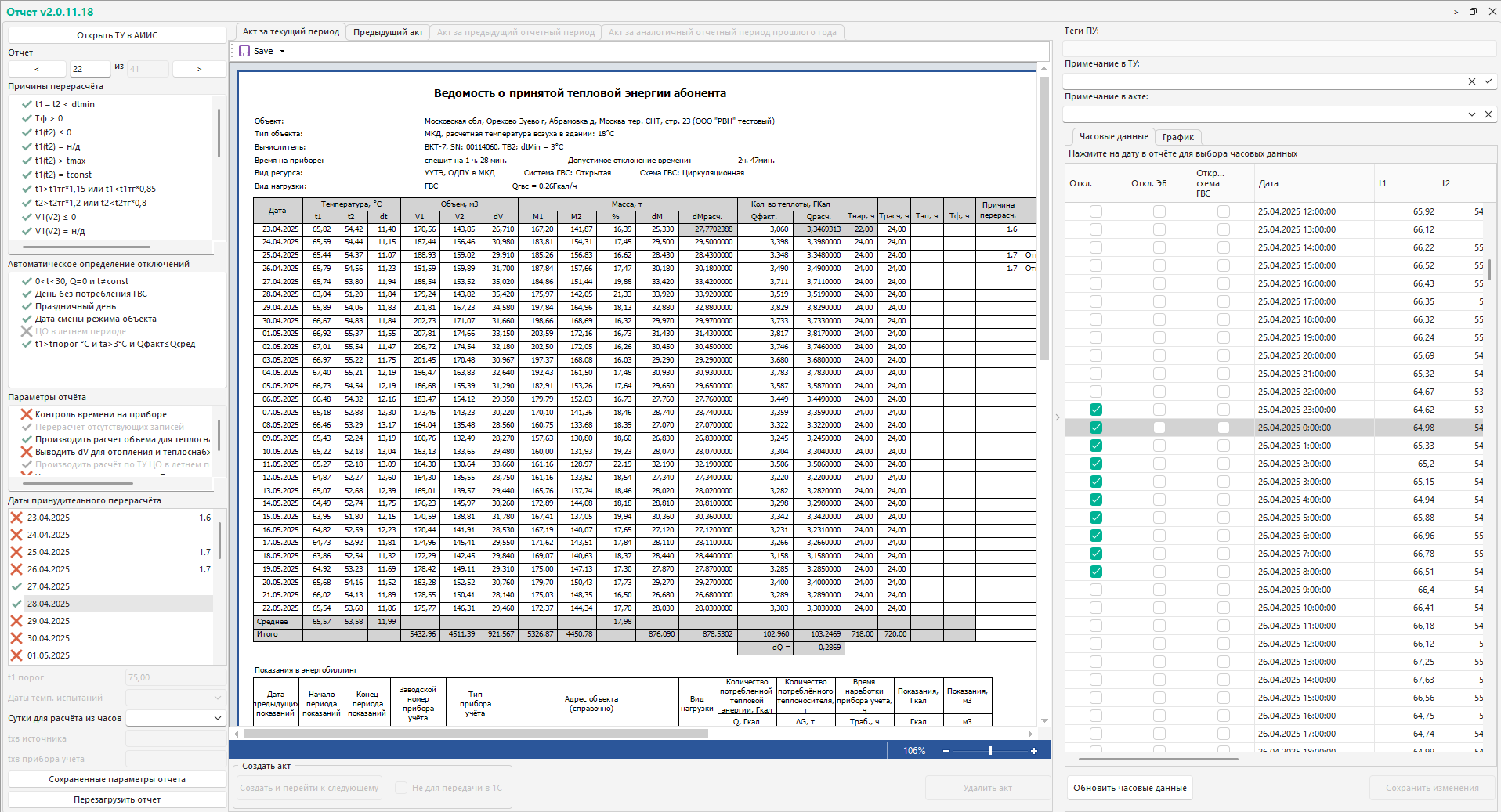This screenshot has height=812, width=1501.
Task: Open the График tab
Action: coord(1177,137)
